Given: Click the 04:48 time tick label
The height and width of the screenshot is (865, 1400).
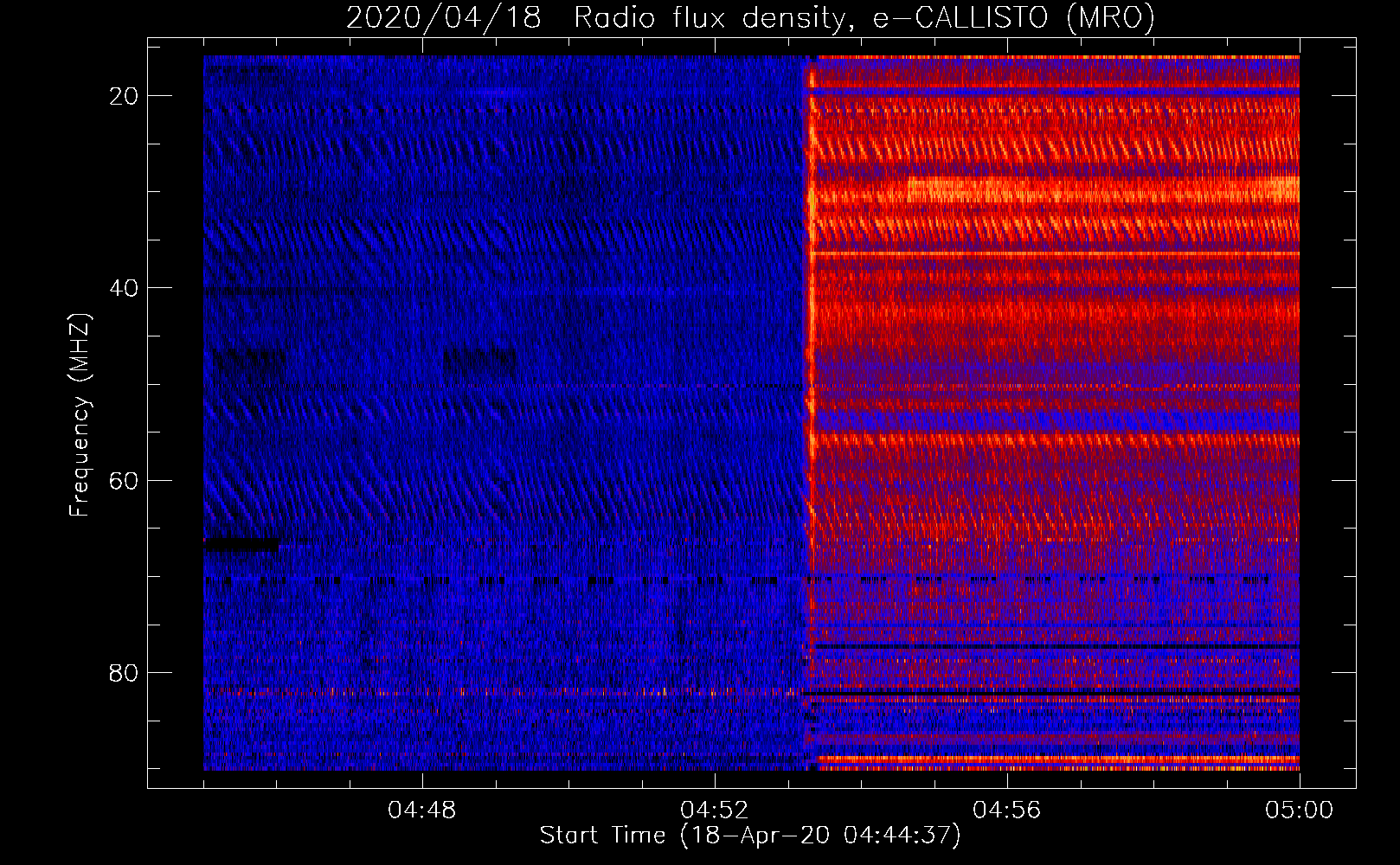Looking at the screenshot, I should [x=422, y=811].
